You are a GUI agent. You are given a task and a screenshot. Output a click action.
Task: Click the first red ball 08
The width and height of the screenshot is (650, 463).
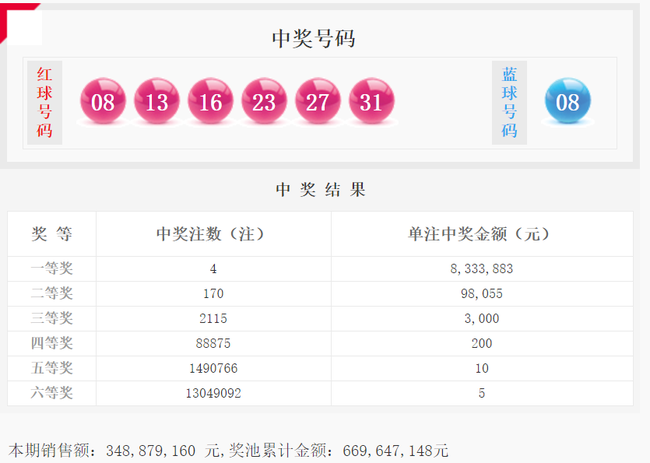click(103, 101)
